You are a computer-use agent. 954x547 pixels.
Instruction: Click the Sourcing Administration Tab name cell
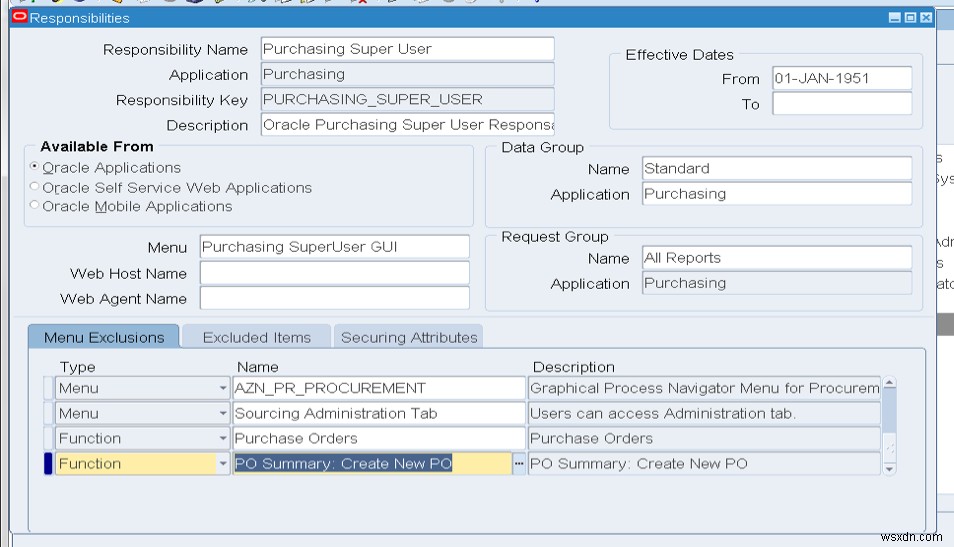[x=379, y=414]
